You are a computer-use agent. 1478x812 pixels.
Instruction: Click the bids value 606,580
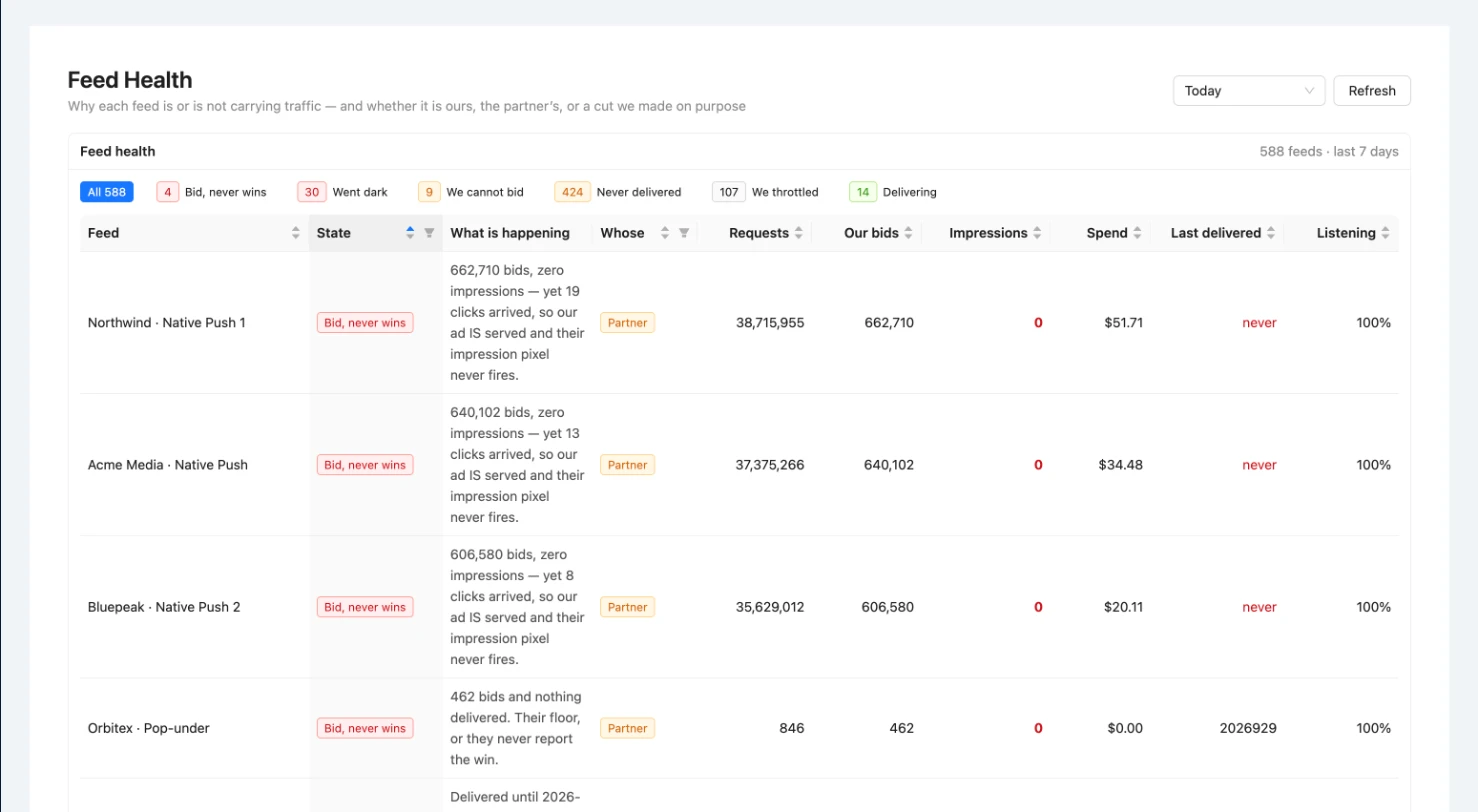coord(887,607)
